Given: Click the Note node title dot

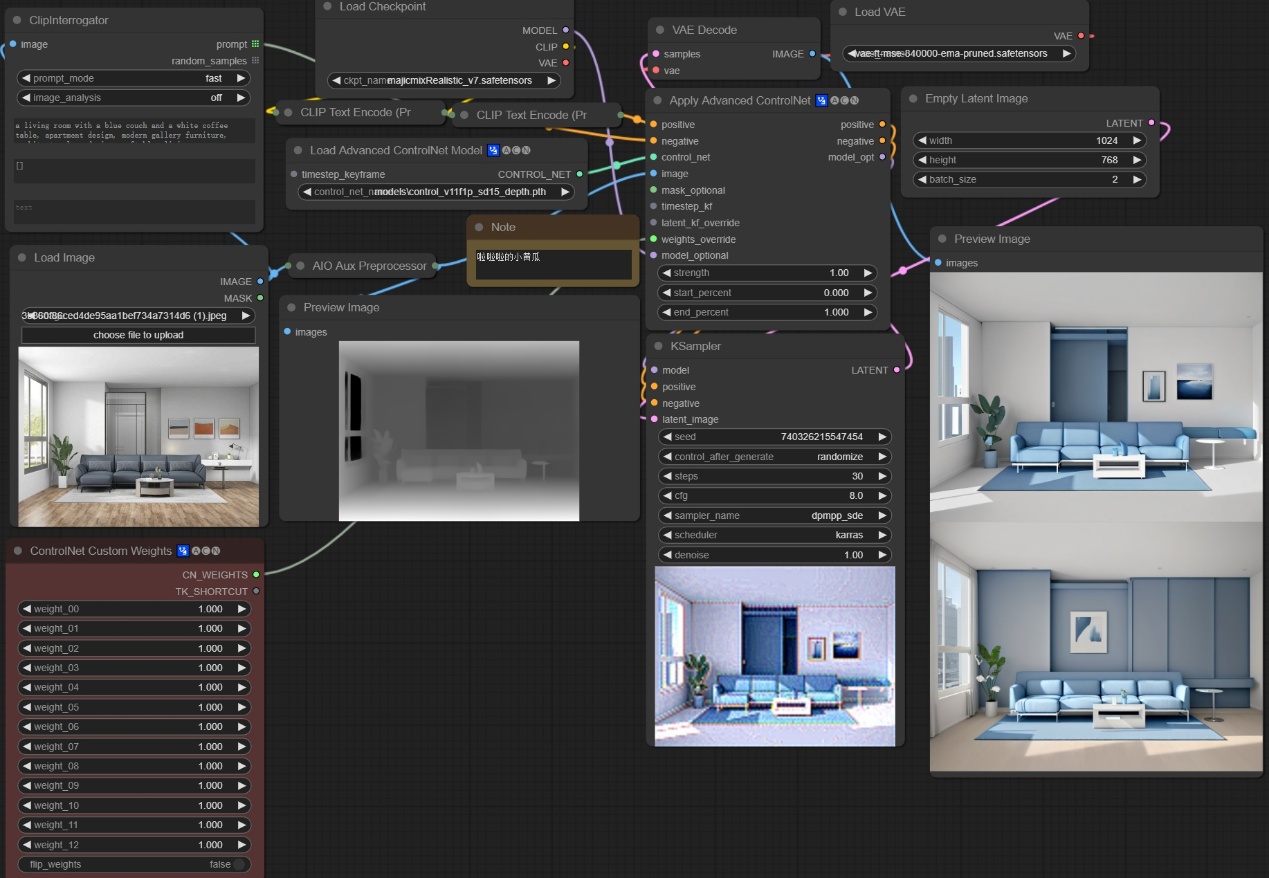Looking at the screenshot, I should (x=479, y=228).
